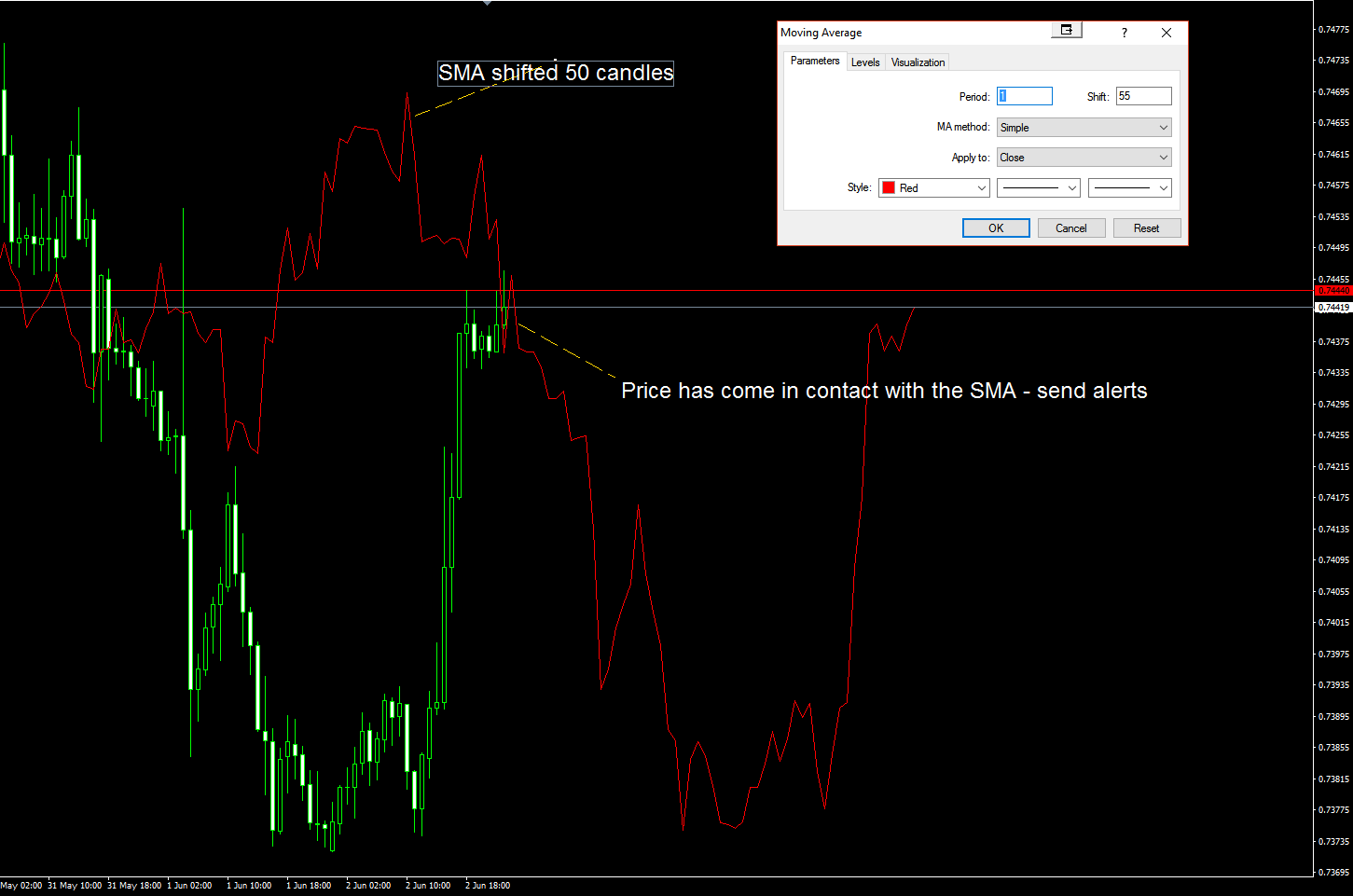Open the Visualization tab
1353x896 pixels.
pyautogui.click(x=918, y=62)
